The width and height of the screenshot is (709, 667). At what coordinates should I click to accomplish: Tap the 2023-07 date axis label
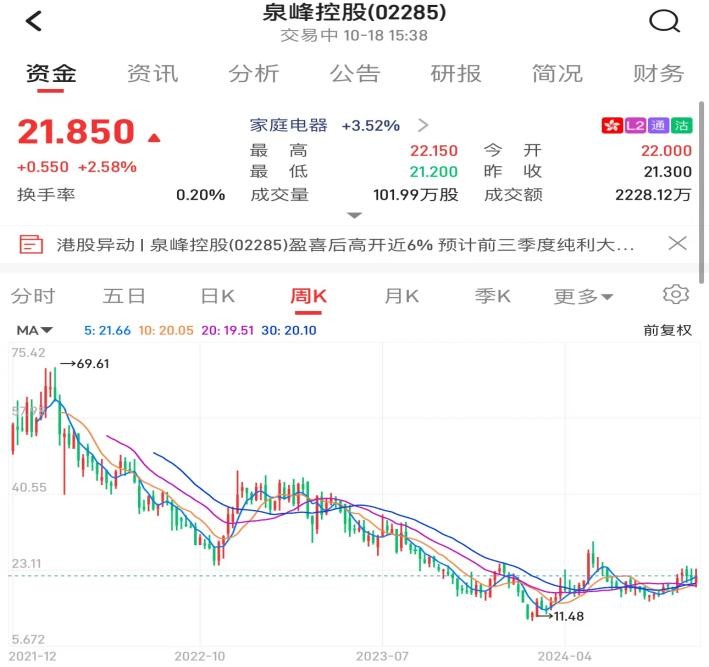[x=382, y=656]
